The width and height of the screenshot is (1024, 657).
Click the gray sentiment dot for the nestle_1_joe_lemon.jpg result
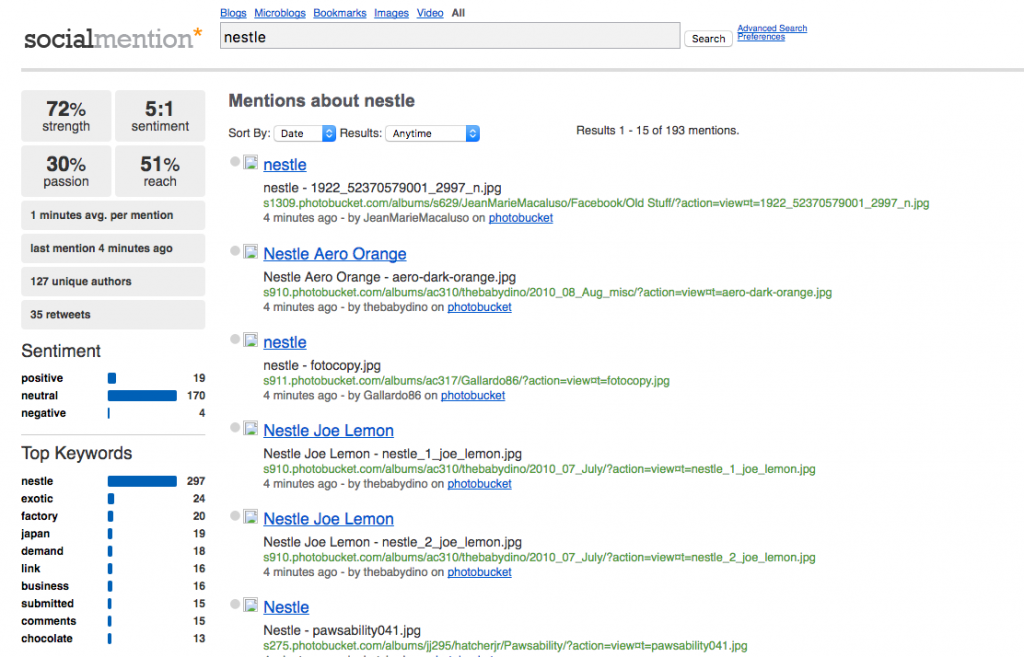click(x=235, y=427)
